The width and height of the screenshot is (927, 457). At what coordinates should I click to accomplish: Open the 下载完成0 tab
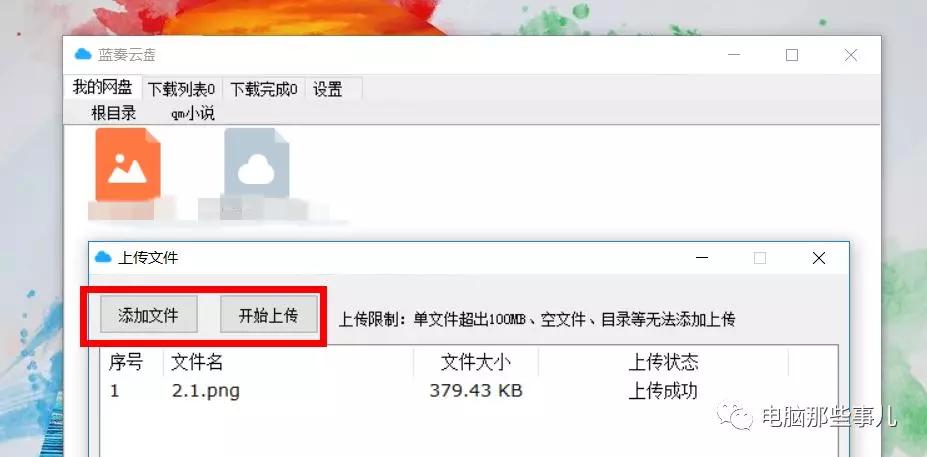[x=263, y=89]
